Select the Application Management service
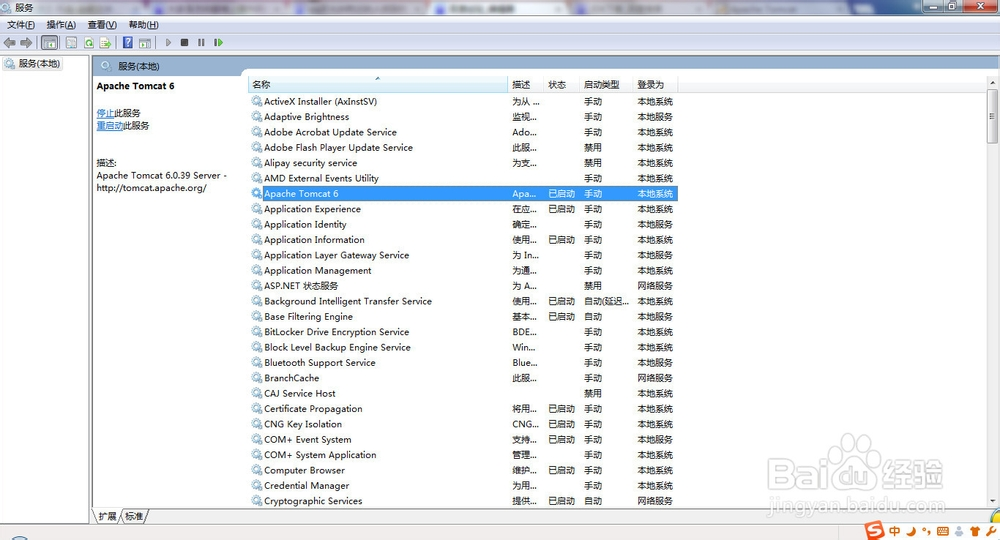 (x=462, y=270)
